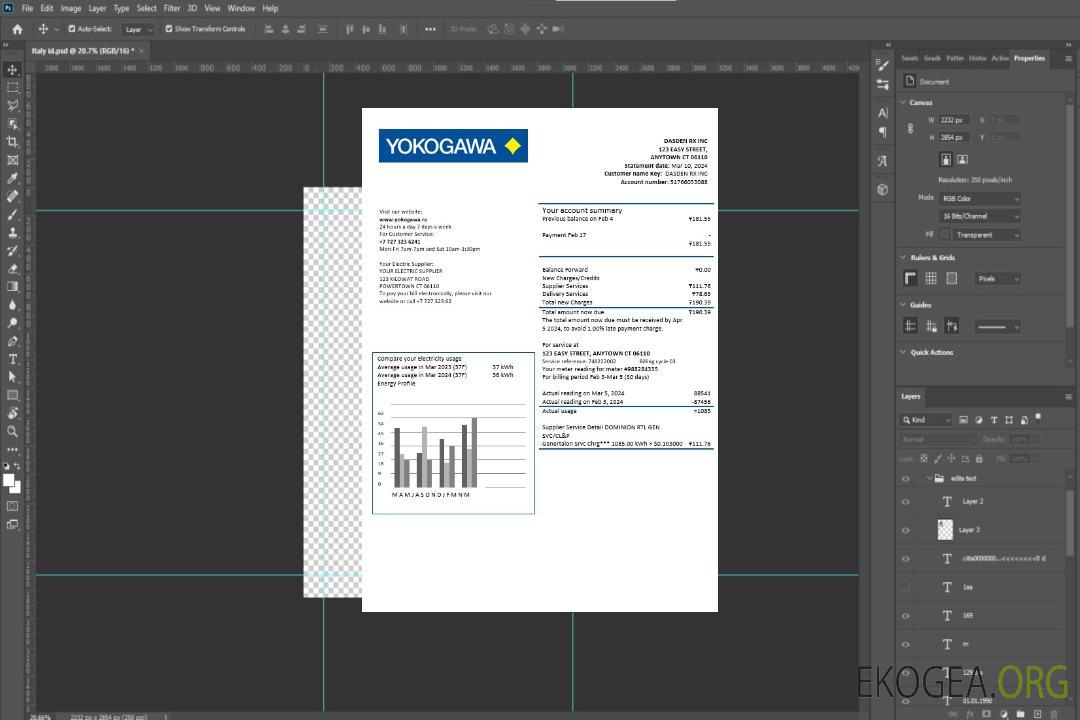Open the ruler units Pixels dropdown
The width and height of the screenshot is (1080, 720).
[x=998, y=279]
